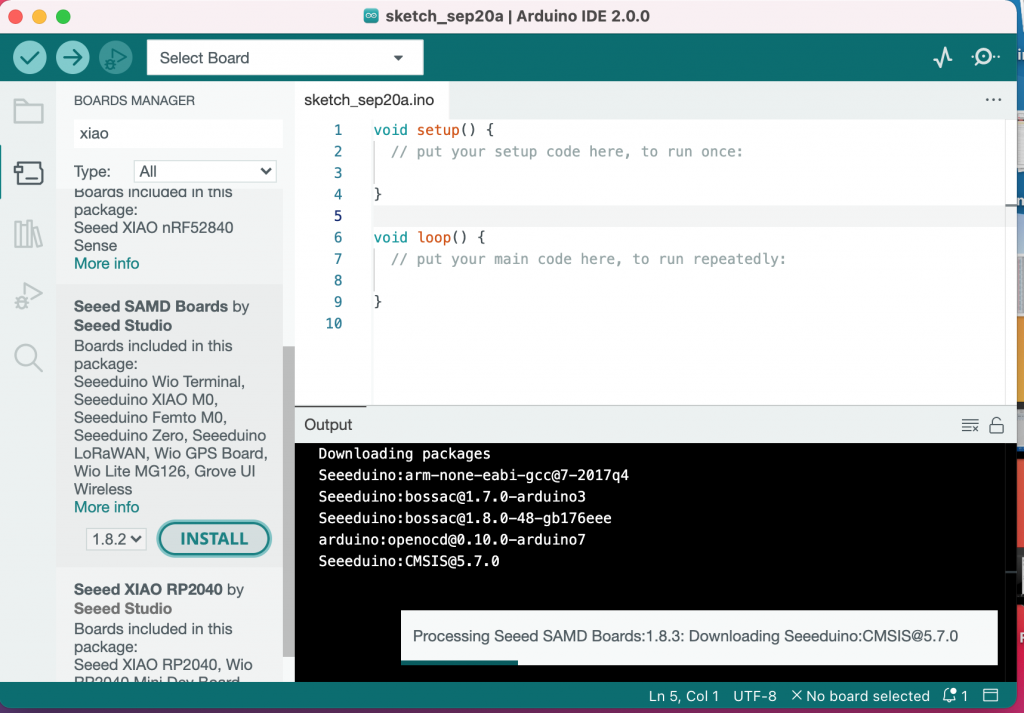Click the BOARDS MANAGER panel heading
Screen dimensions: 1024x713
click(x=135, y=101)
